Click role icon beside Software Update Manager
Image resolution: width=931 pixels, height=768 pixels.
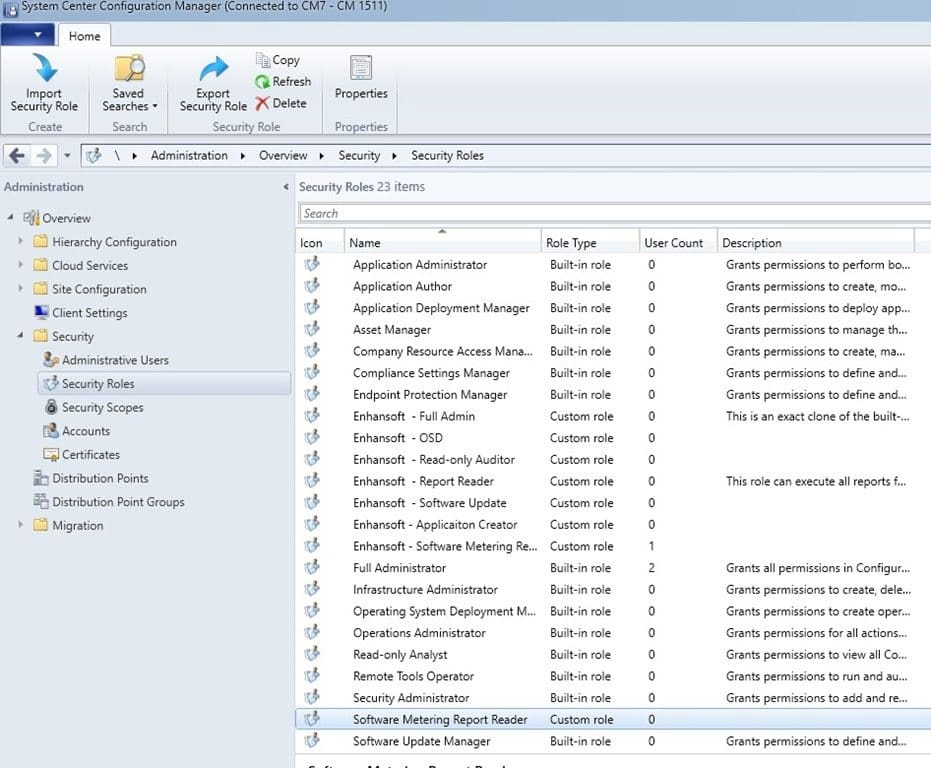pyautogui.click(x=312, y=741)
